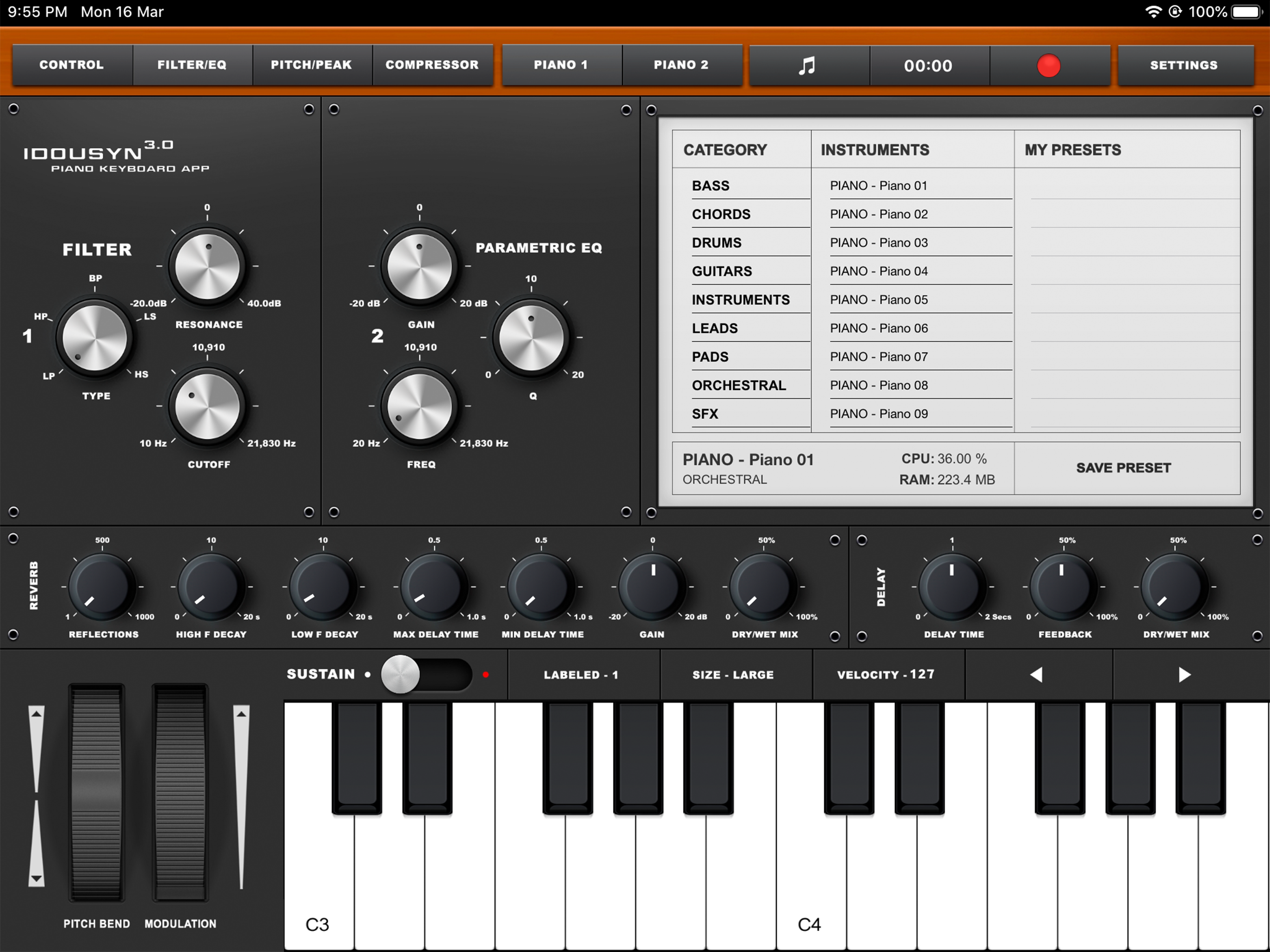Open the Velocity - 127 selector
The image size is (1270, 952).
tap(886, 674)
